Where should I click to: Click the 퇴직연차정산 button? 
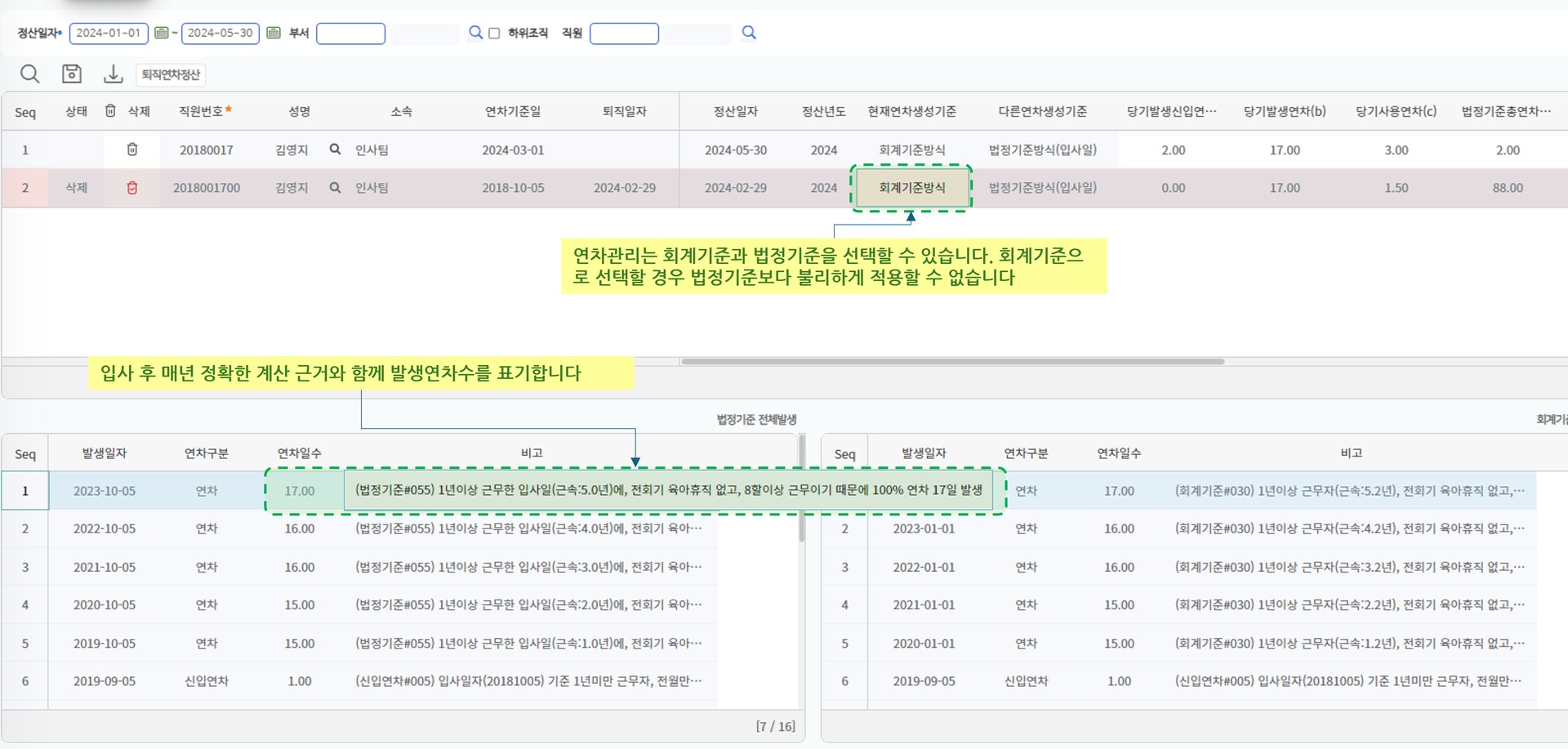tap(171, 74)
